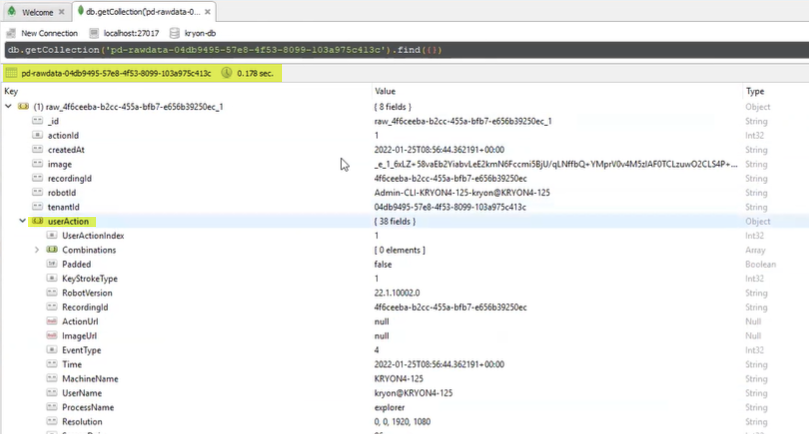Screen dimensions: 809x434
Task: Click the leaf icon on the db.getCollection tab
Action: click(x=80, y=12)
